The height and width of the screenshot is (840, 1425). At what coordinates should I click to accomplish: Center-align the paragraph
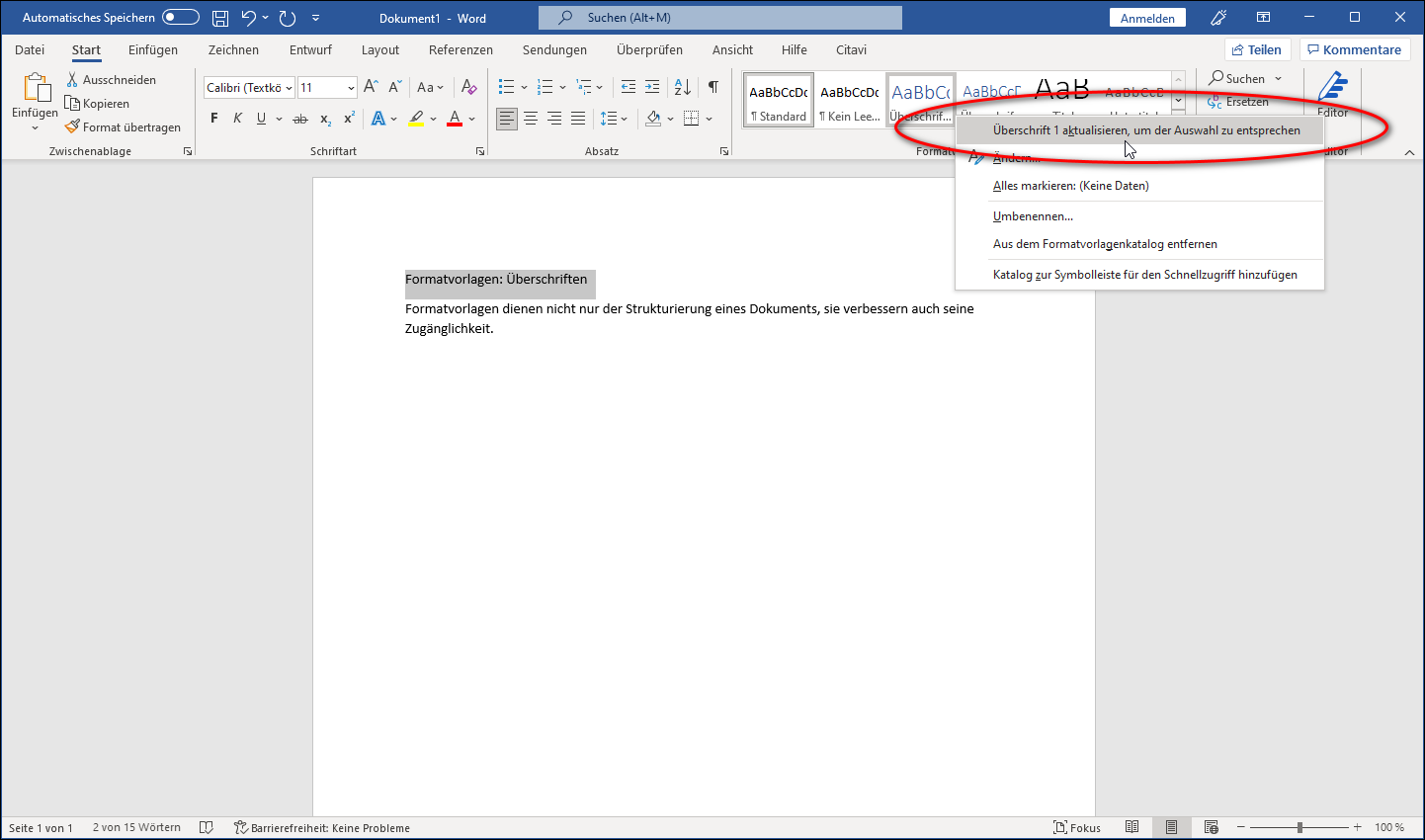531,119
